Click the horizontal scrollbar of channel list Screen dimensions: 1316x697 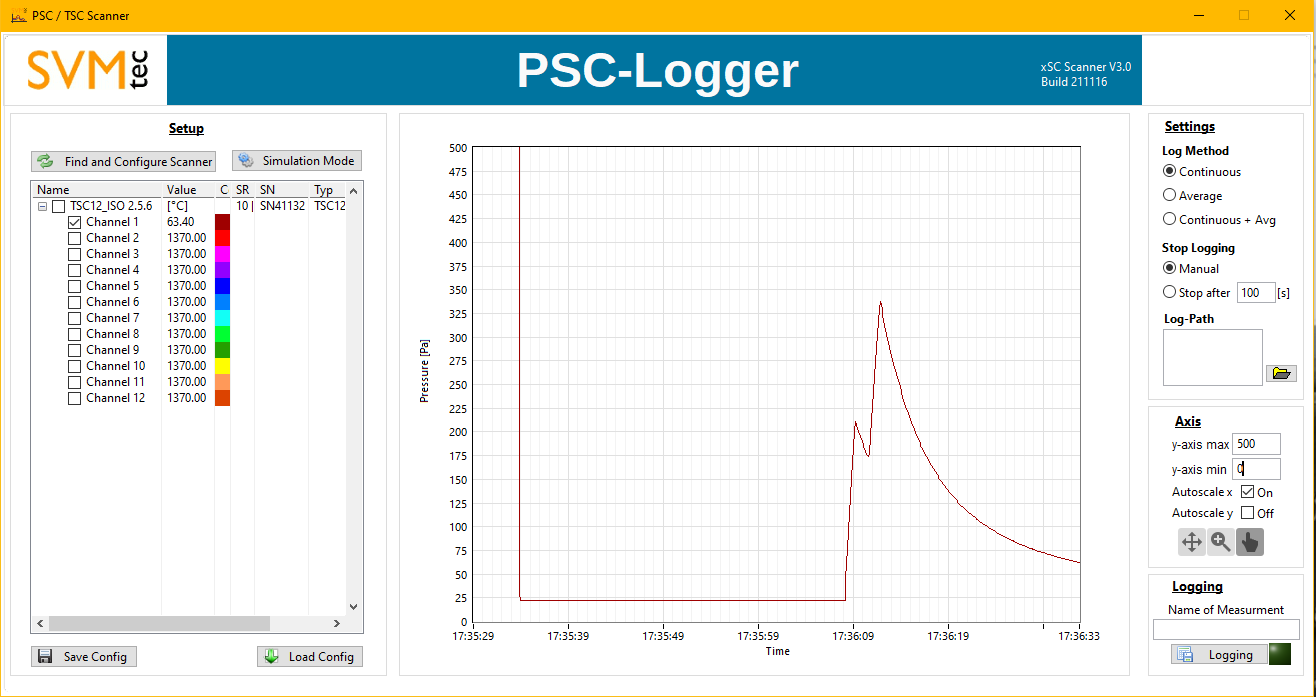pos(160,623)
